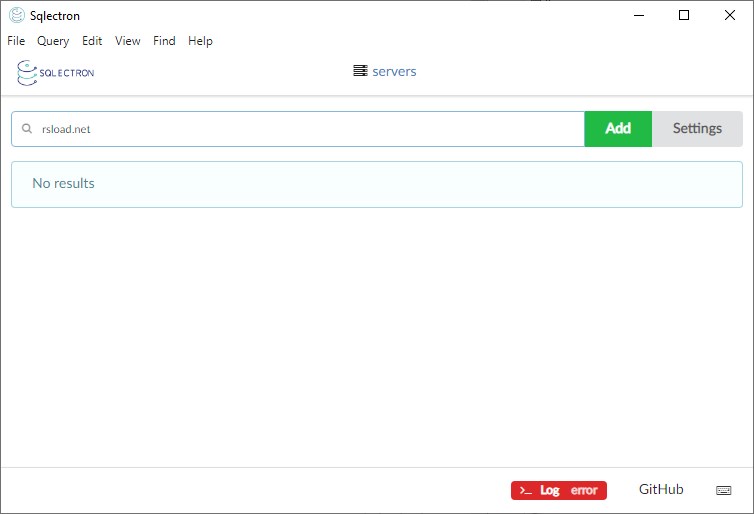Open the red Log error button
The image size is (754, 514).
tap(559, 490)
